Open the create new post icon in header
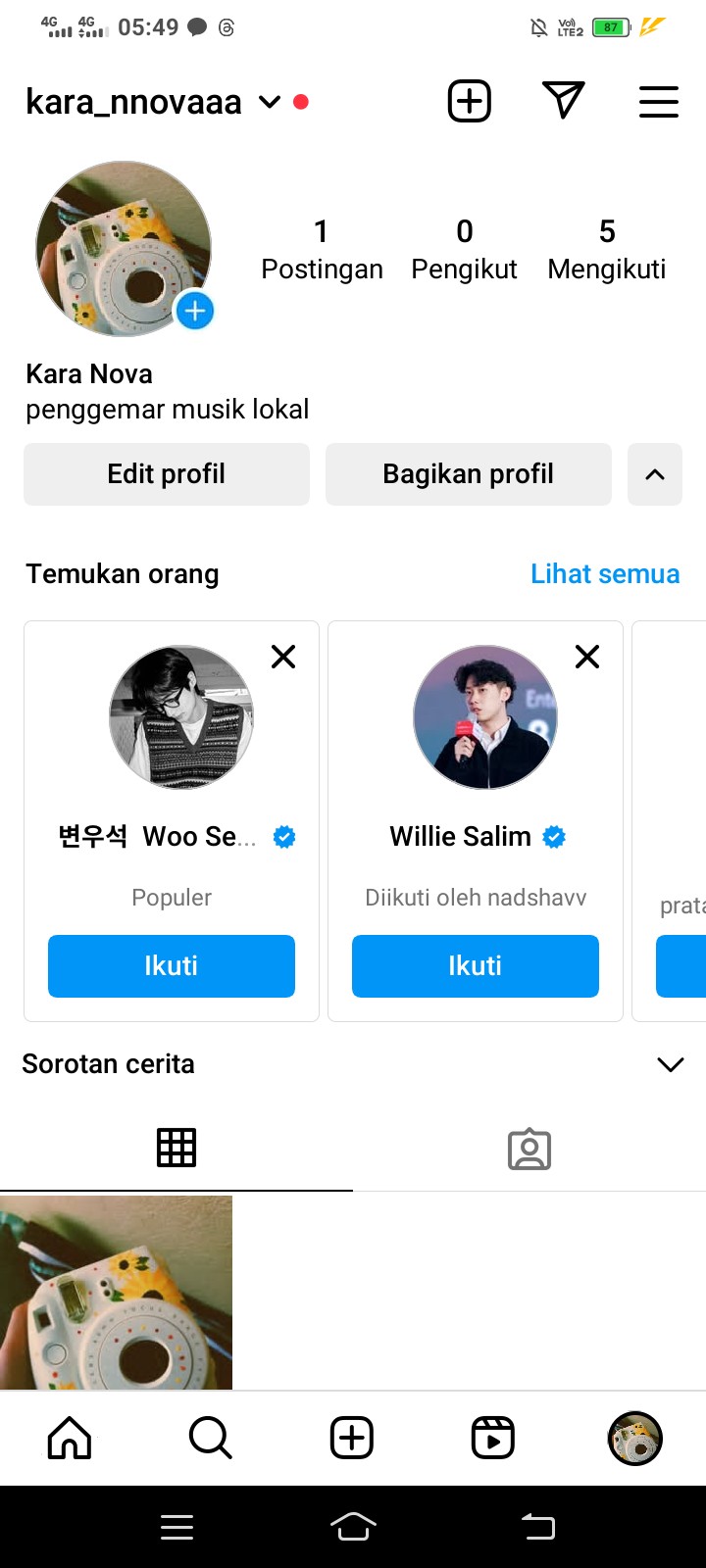Screen dimensions: 706x1568 [x=470, y=101]
